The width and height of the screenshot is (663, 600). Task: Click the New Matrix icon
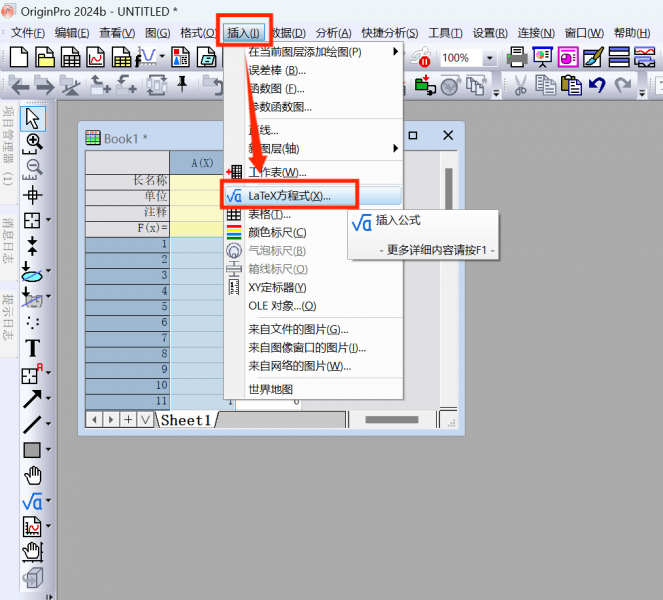121,58
